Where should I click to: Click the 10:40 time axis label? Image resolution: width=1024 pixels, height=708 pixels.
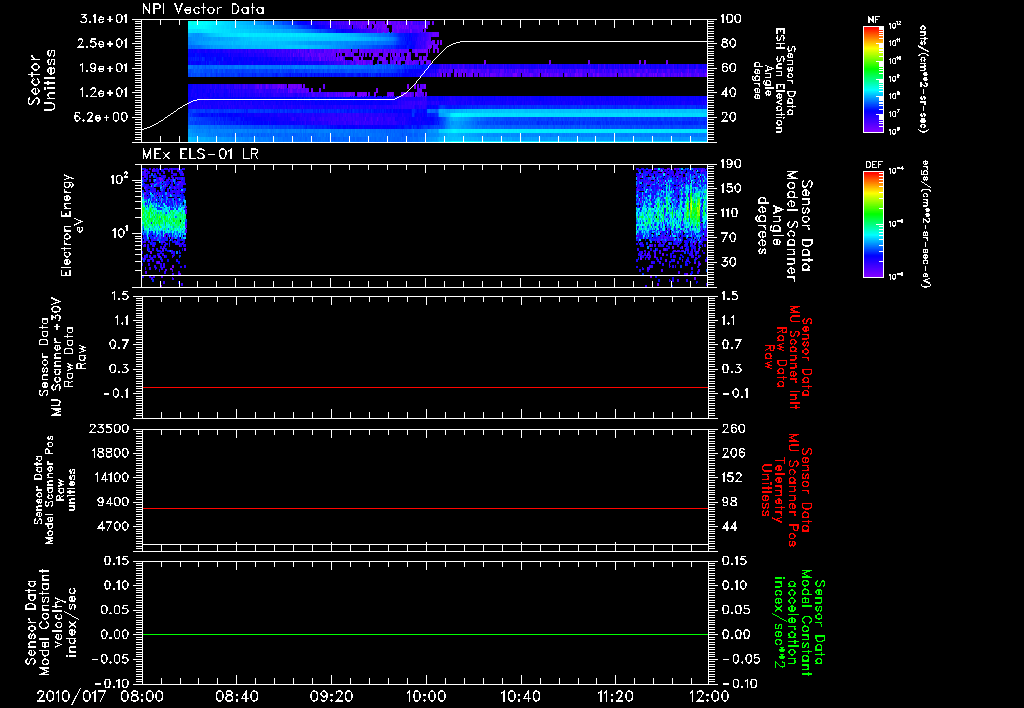[x=520, y=696]
